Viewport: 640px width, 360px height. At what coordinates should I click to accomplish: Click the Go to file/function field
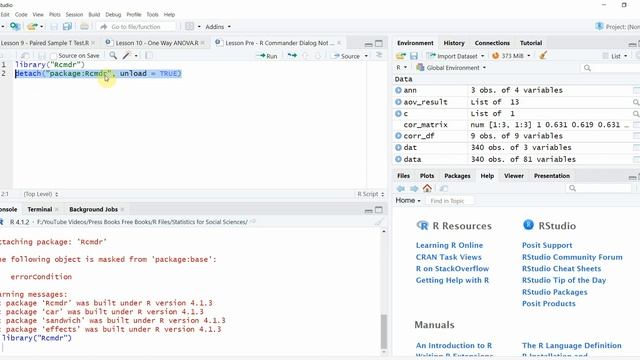pyautogui.click(x=137, y=27)
